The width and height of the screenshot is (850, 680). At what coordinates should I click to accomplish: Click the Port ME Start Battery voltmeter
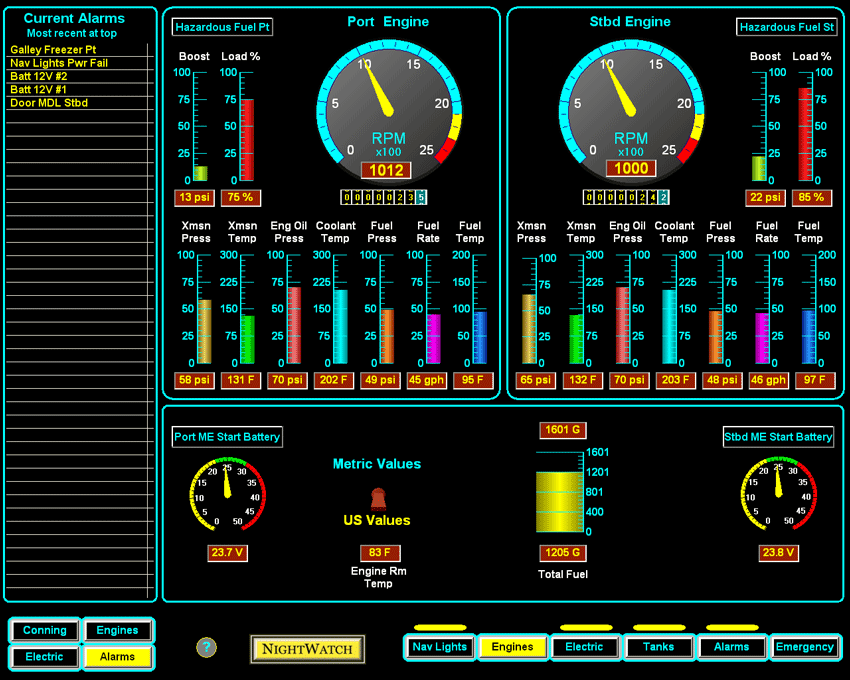click(x=227, y=495)
